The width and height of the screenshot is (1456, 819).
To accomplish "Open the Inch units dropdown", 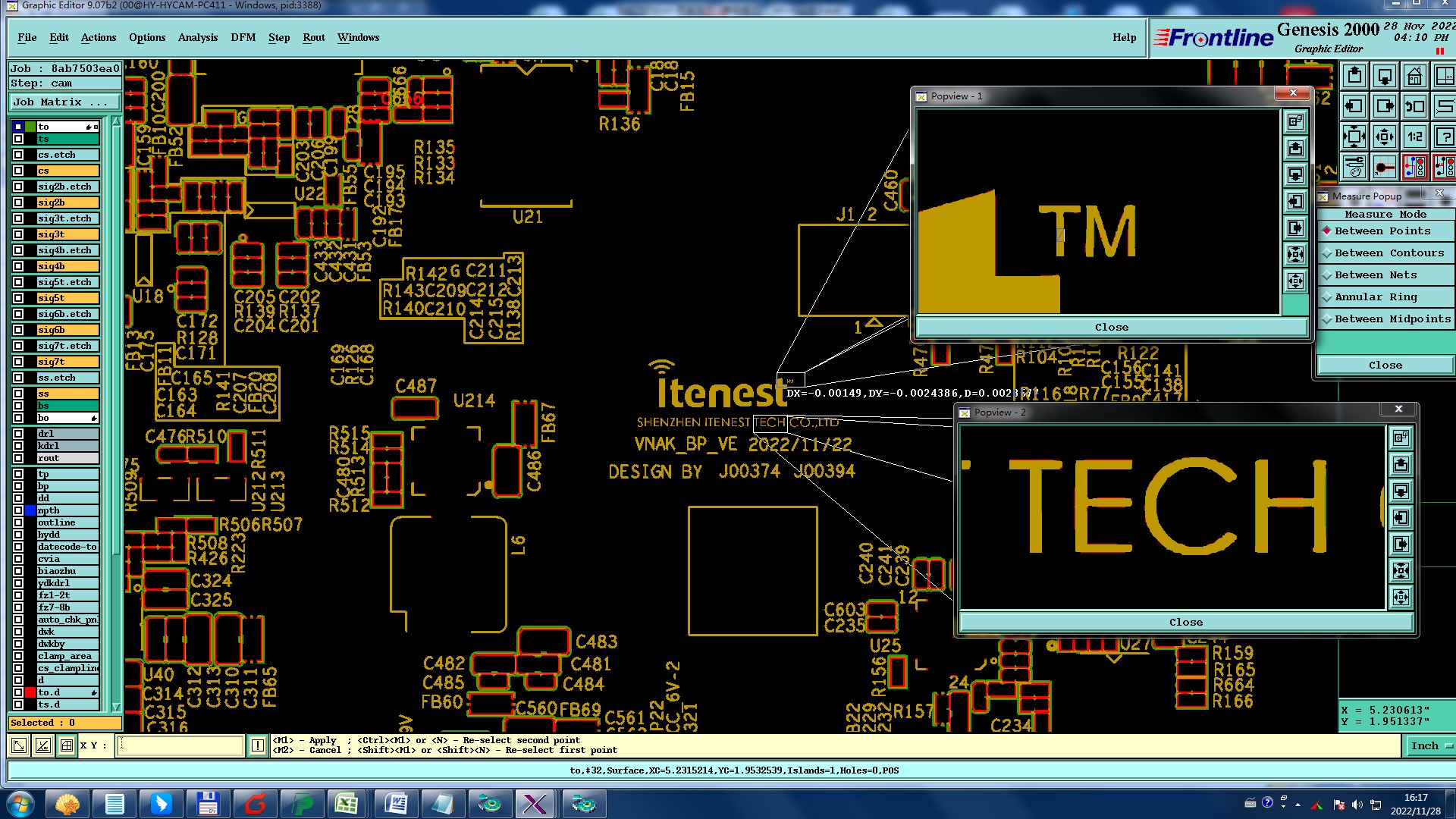I will (x=1430, y=746).
